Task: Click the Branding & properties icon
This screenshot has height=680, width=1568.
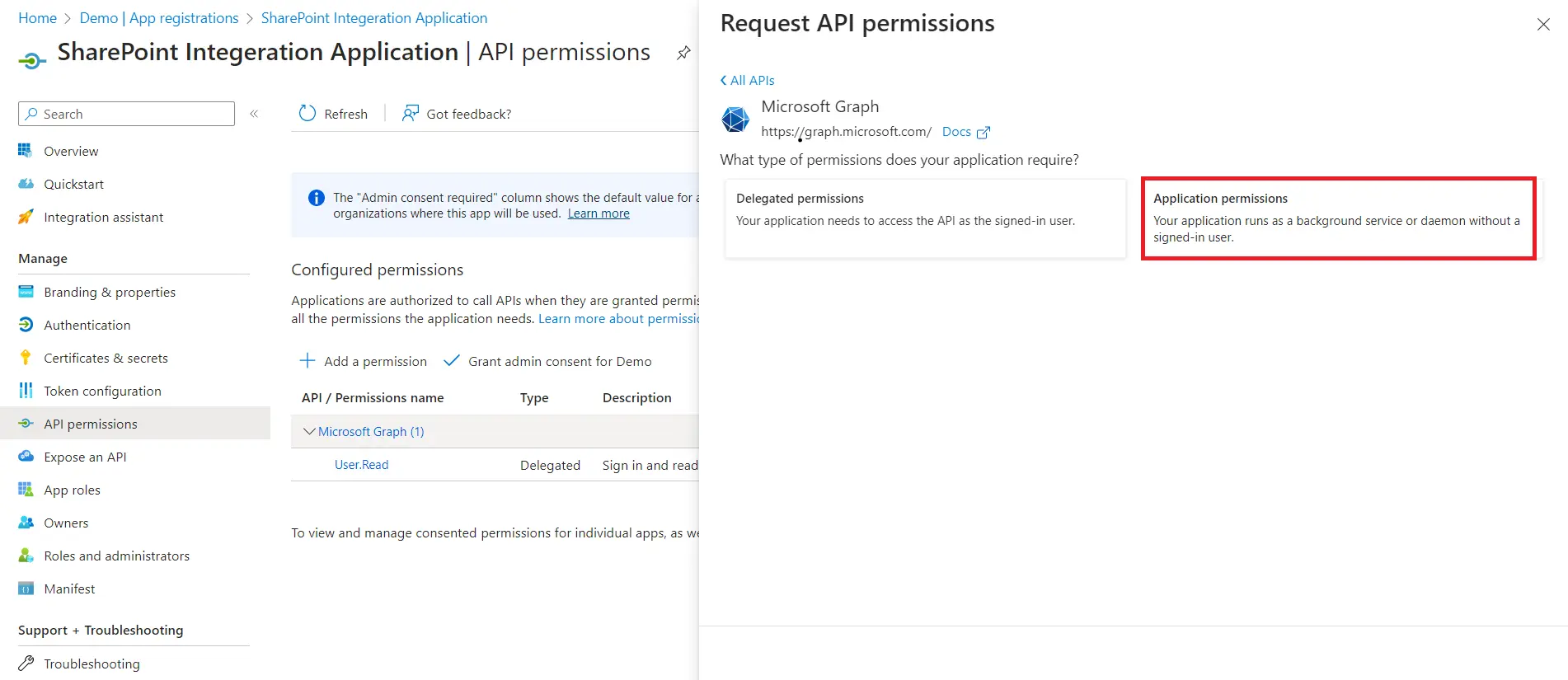Action: tap(26, 292)
